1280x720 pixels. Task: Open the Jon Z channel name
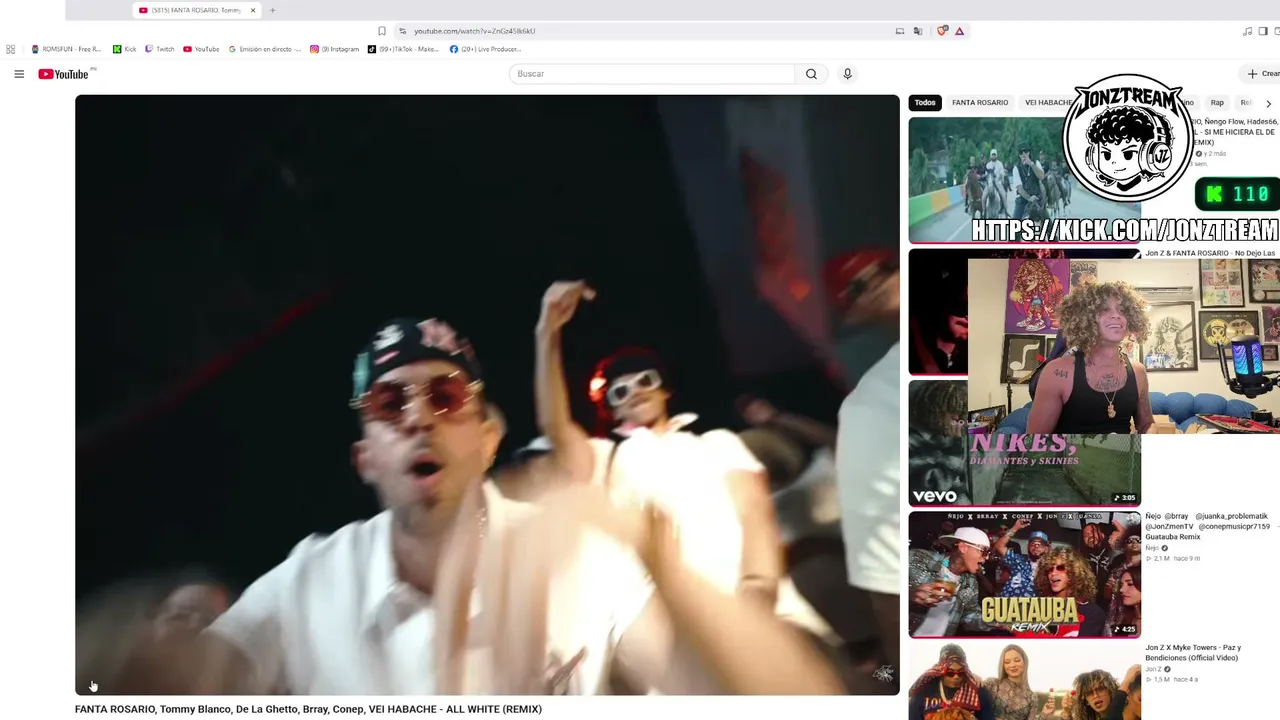click(x=1154, y=669)
